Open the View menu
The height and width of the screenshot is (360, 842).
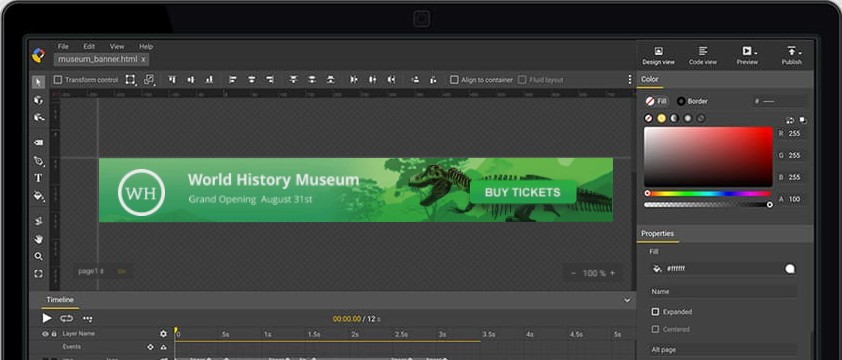[x=117, y=46]
